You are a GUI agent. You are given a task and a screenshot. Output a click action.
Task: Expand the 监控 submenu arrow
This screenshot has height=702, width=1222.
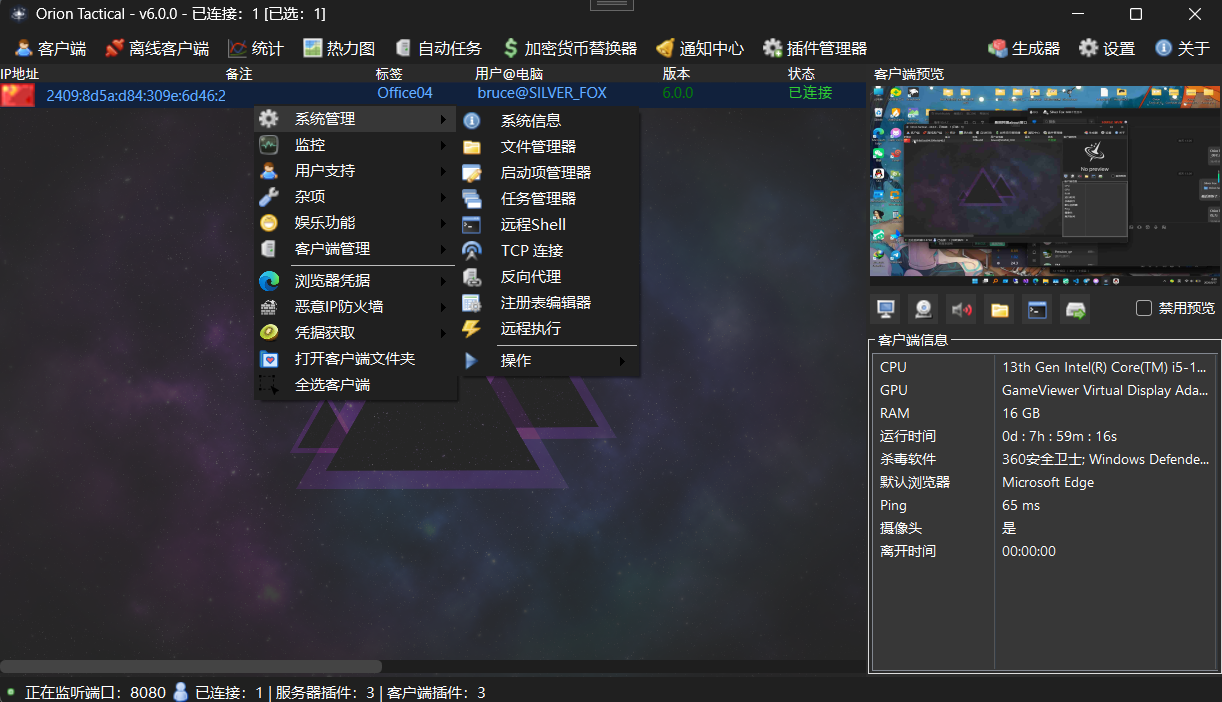point(443,145)
